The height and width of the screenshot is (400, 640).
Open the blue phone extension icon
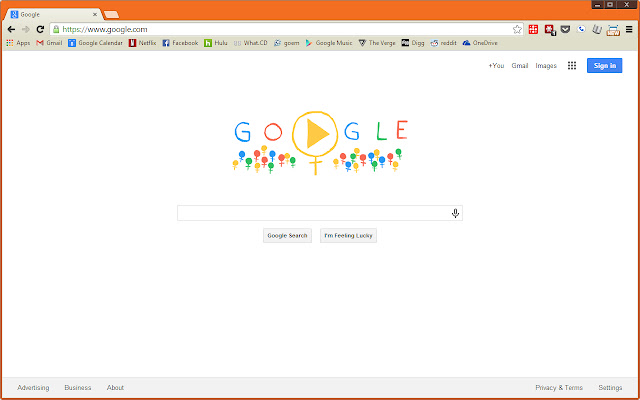click(x=581, y=29)
